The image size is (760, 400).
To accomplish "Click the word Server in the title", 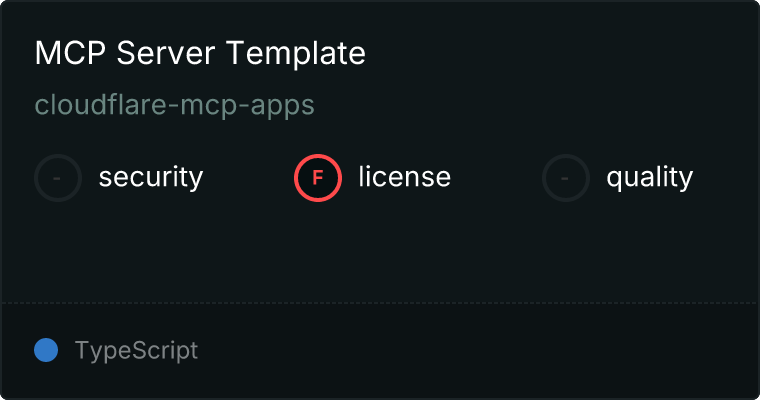I will pyautogui.click(x=166, y=53).
